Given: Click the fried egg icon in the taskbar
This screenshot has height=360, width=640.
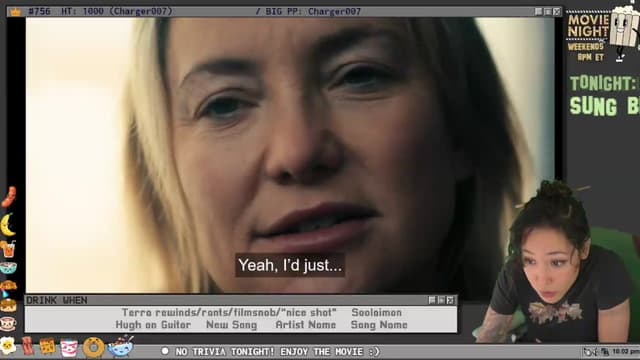Looking at the screenshot, I should click(8, 346).
